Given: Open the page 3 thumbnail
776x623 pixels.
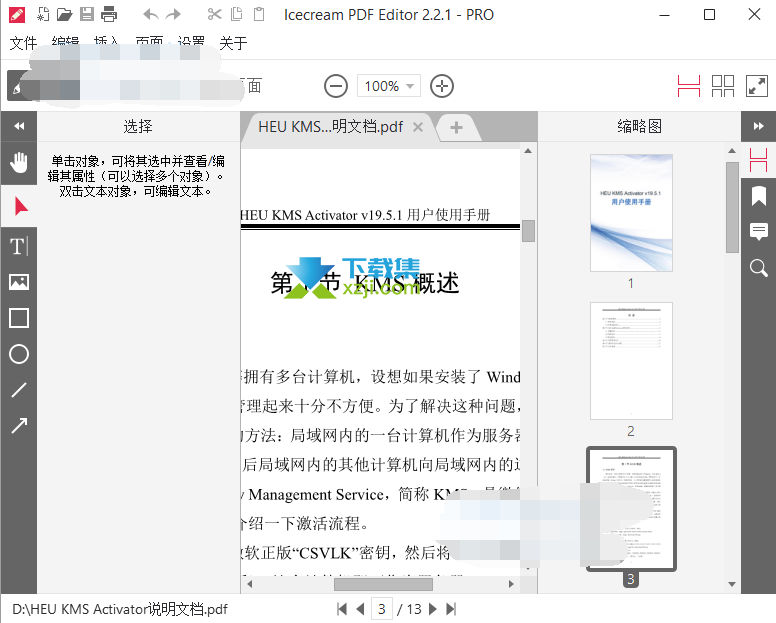Looking at the screenshot, I should [x=631, y=509].
